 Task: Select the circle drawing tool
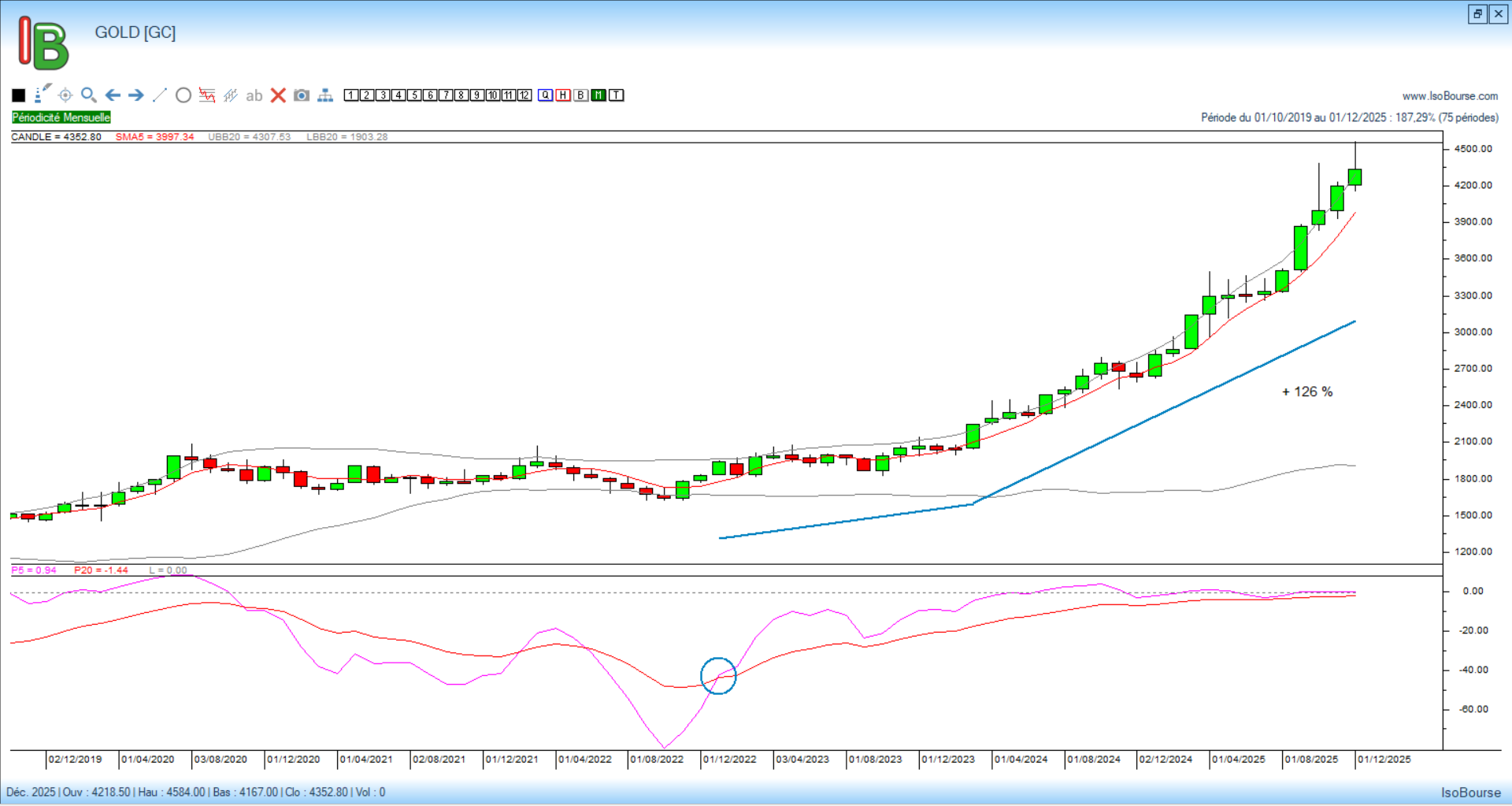pyautogui.click(x=183, y=95)
